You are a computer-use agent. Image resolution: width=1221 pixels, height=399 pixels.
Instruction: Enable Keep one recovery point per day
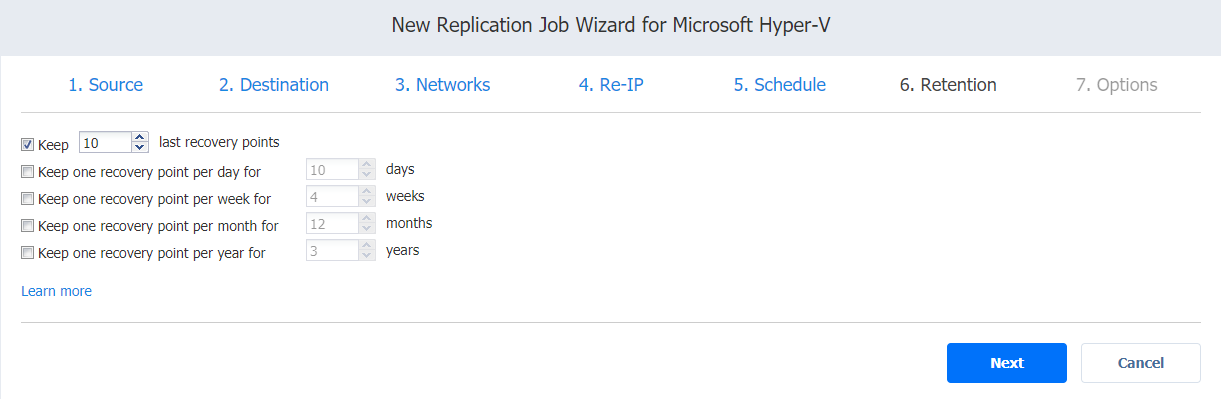tap(28, 171)
